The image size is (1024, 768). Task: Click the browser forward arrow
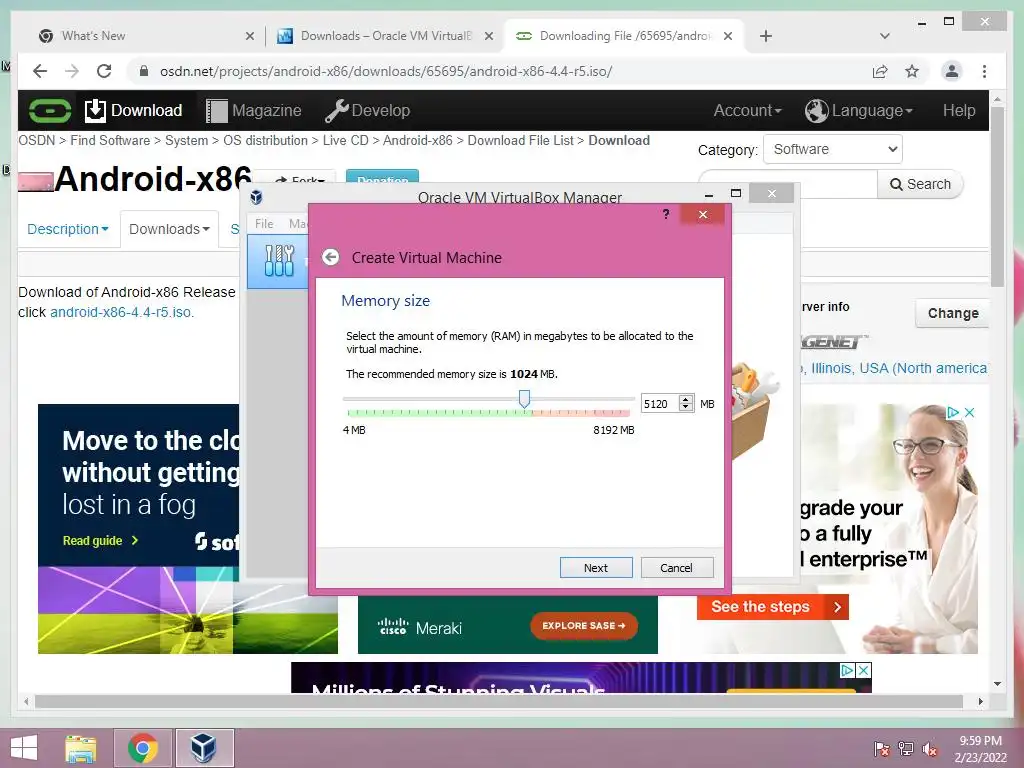point(72,71)
